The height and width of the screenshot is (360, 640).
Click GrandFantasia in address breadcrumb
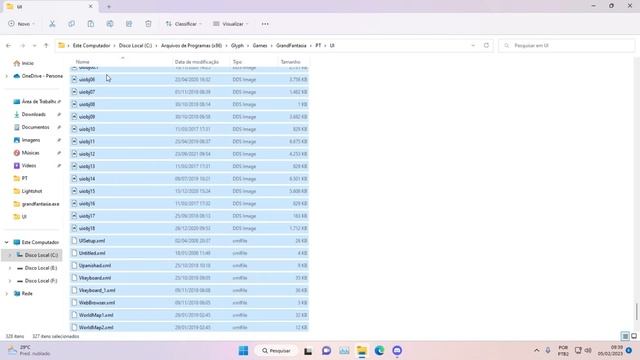pos(291,46)
